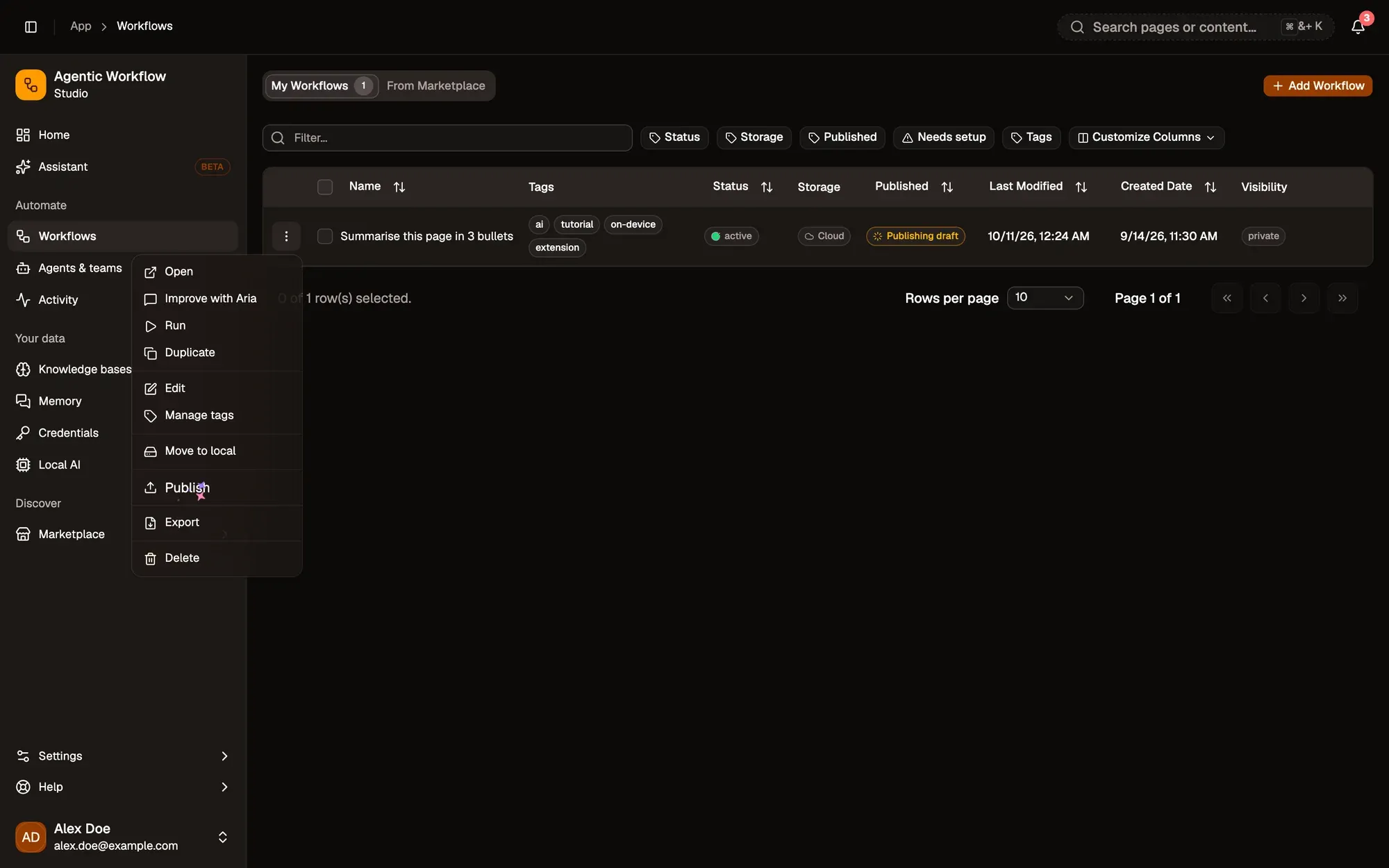Image resolution: width=1389 pixels, height=868 pixels.
Task: Click the App breadcrumb link
Action: 81,26
